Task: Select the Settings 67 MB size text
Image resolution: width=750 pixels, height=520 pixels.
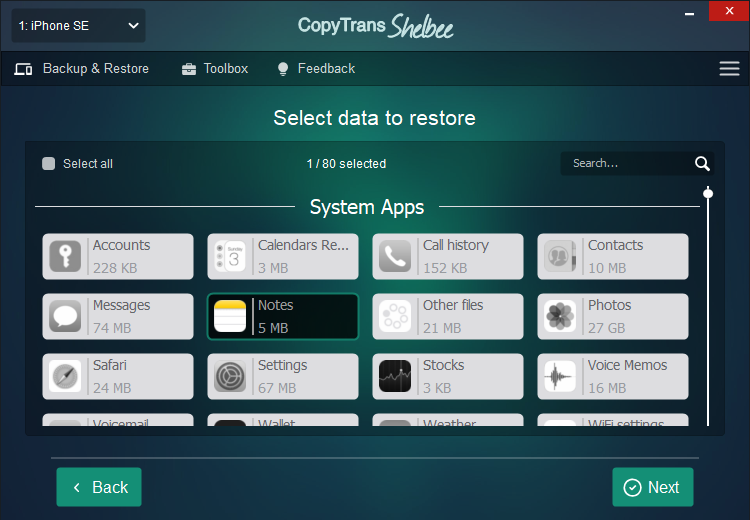Action: pos(277,387)
